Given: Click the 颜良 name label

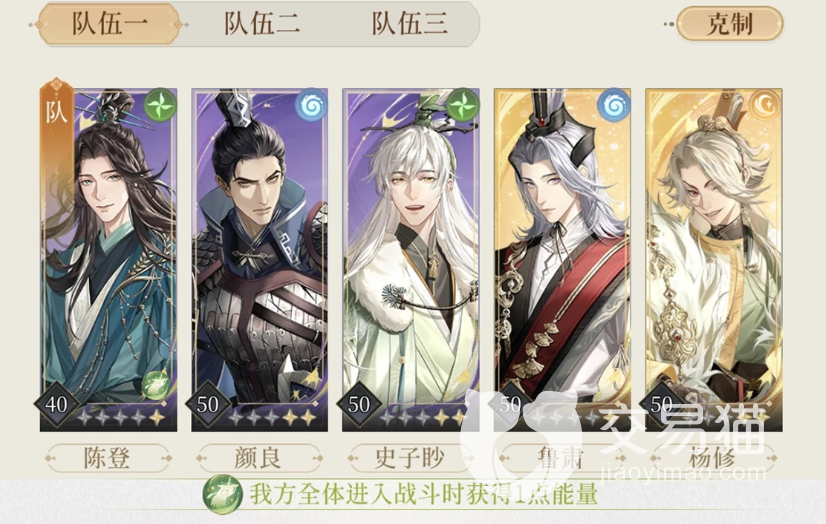Looking at the screenshot, I should 259,458.
